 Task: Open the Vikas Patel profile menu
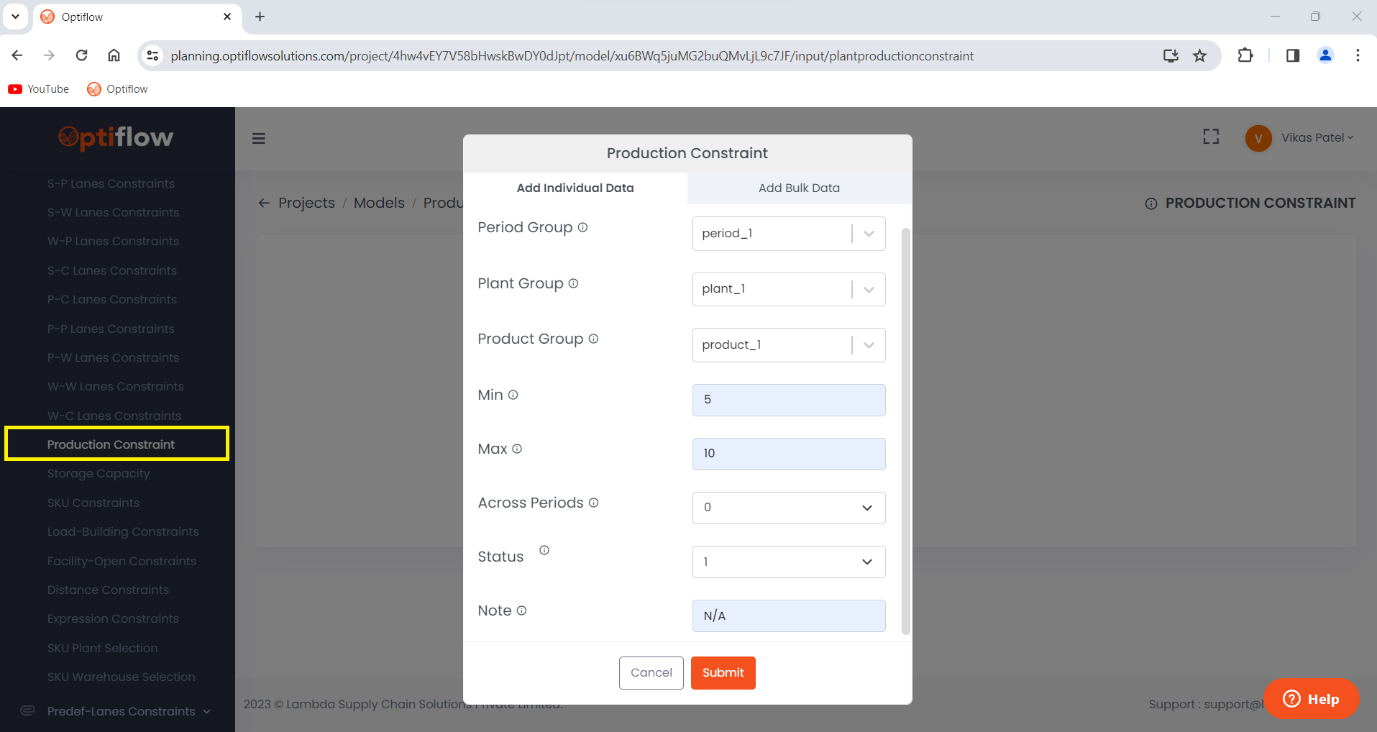(x=1301, y=137)
